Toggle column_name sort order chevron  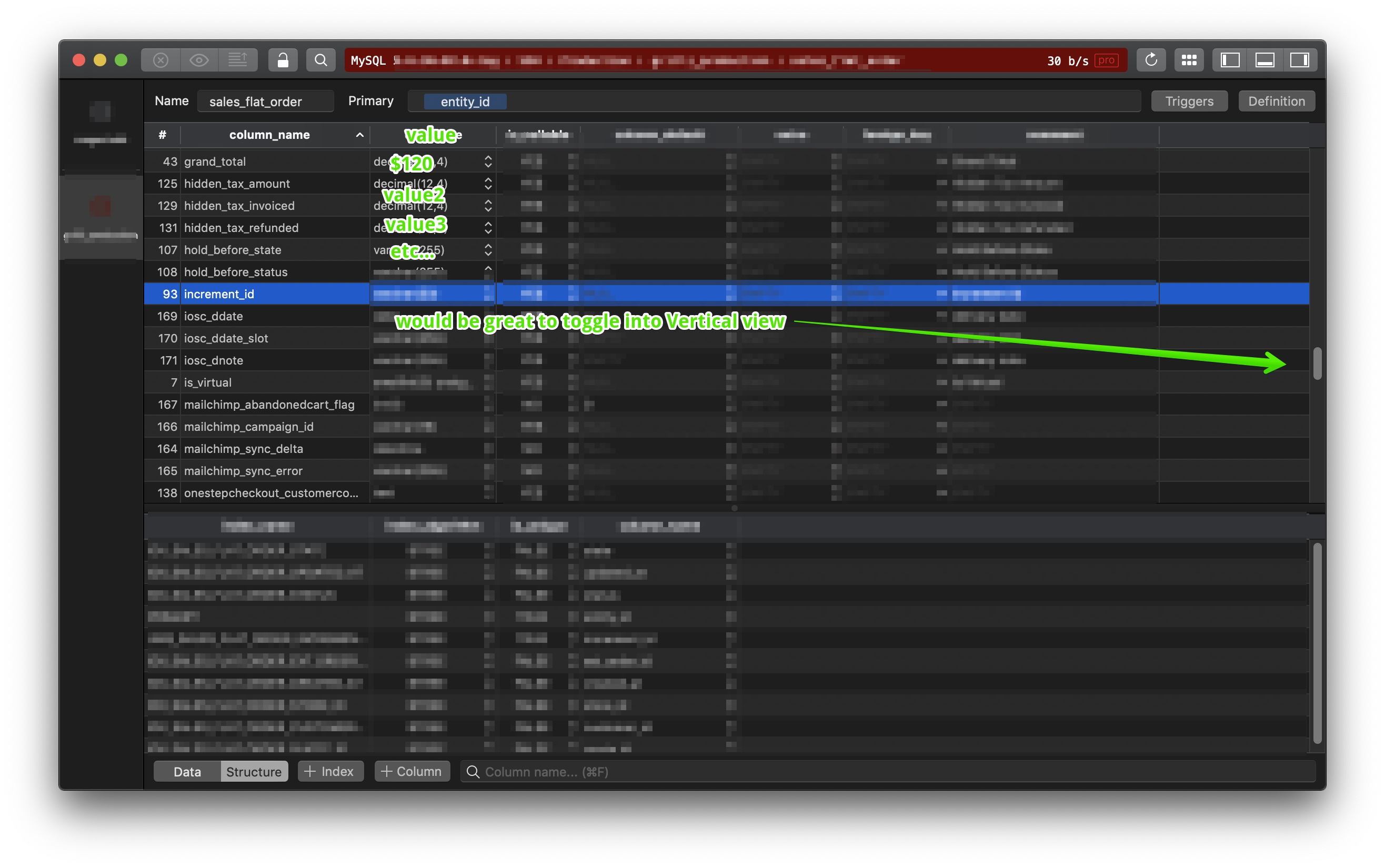point(360,135)
